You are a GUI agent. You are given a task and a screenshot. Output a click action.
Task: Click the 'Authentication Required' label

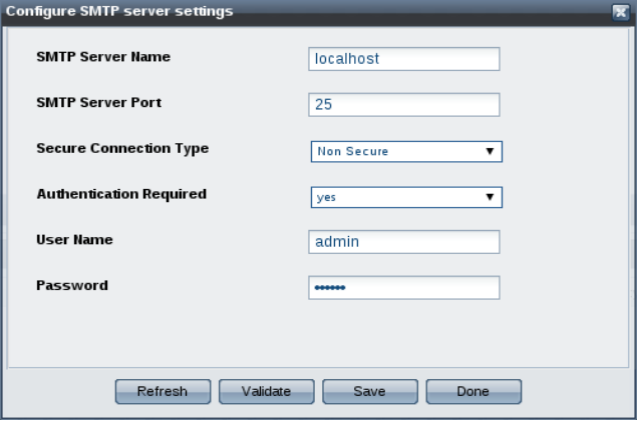pyautogui.click(x=121, y=194)
